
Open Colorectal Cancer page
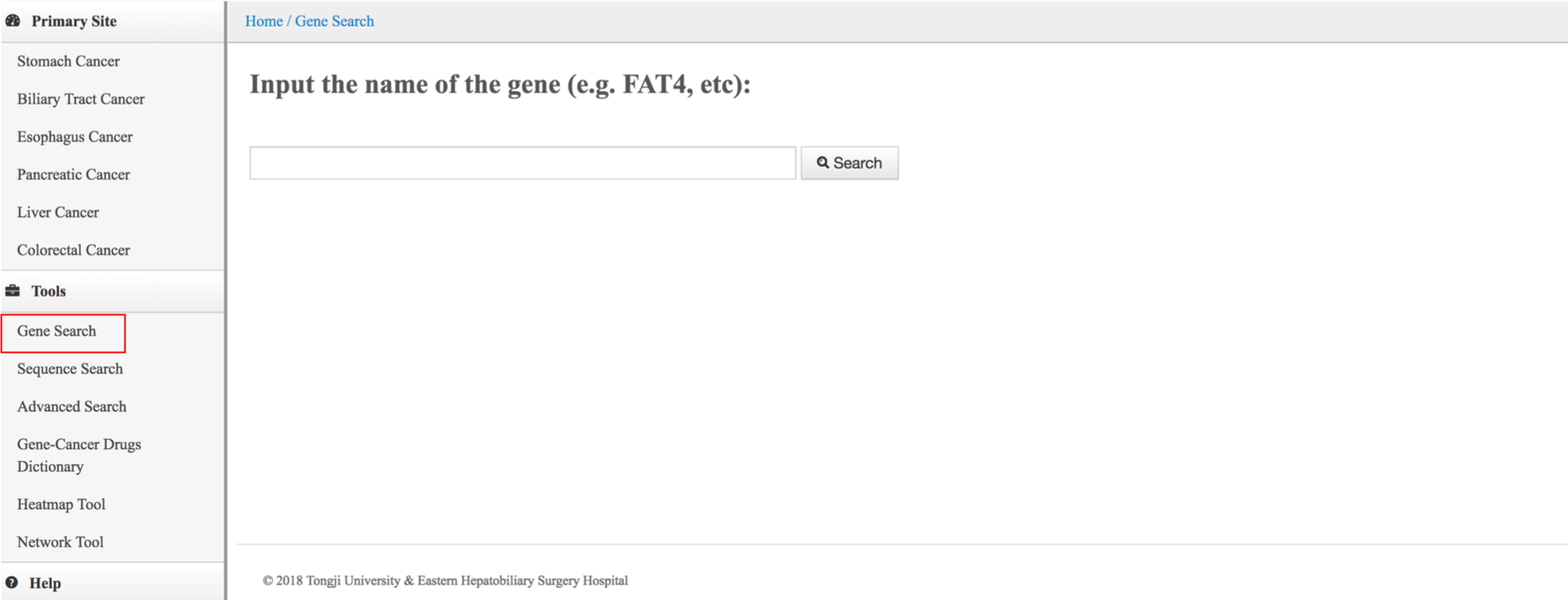tap(73, 250)
